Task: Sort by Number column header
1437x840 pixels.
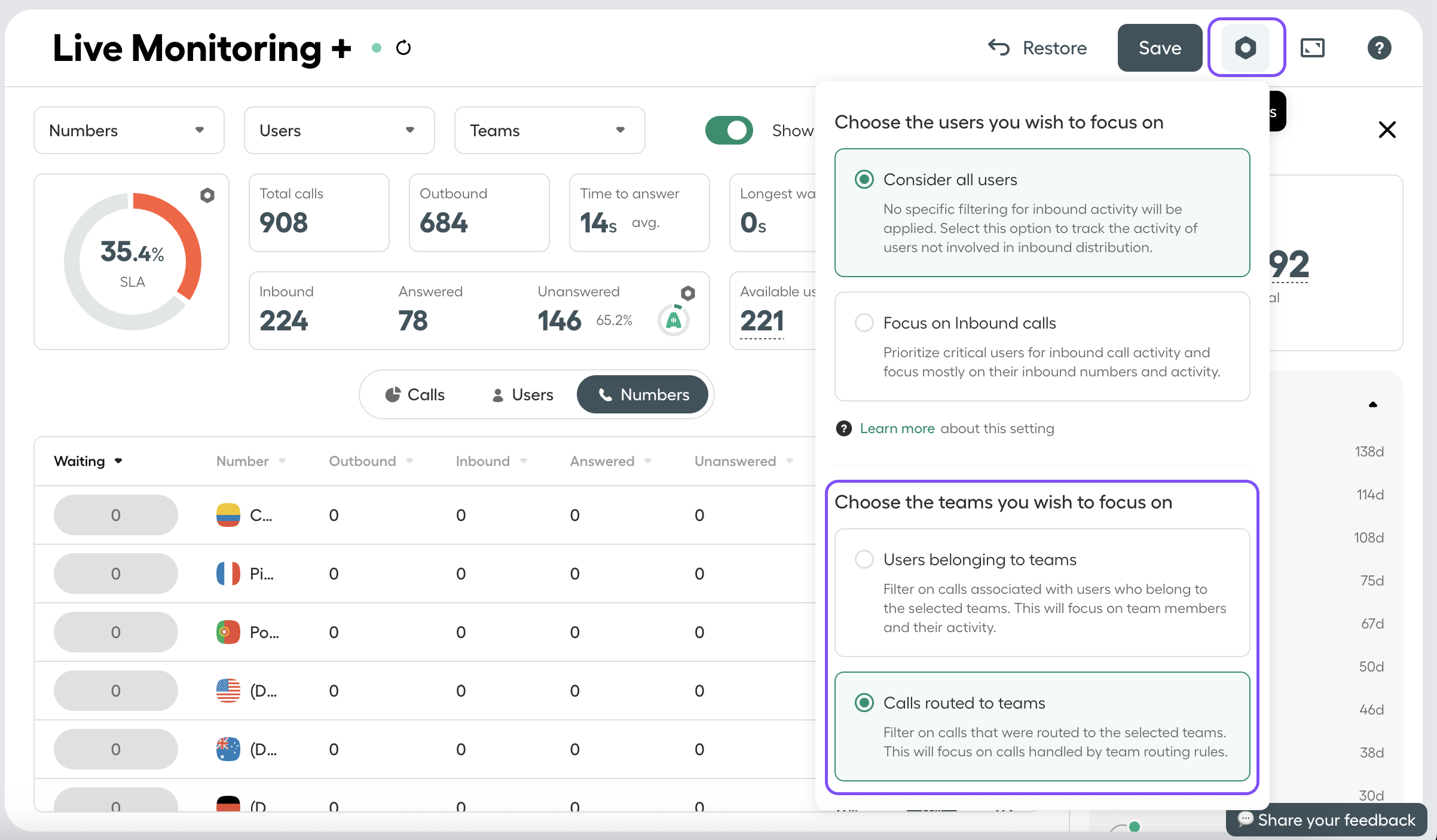Action: click(251, 461)
